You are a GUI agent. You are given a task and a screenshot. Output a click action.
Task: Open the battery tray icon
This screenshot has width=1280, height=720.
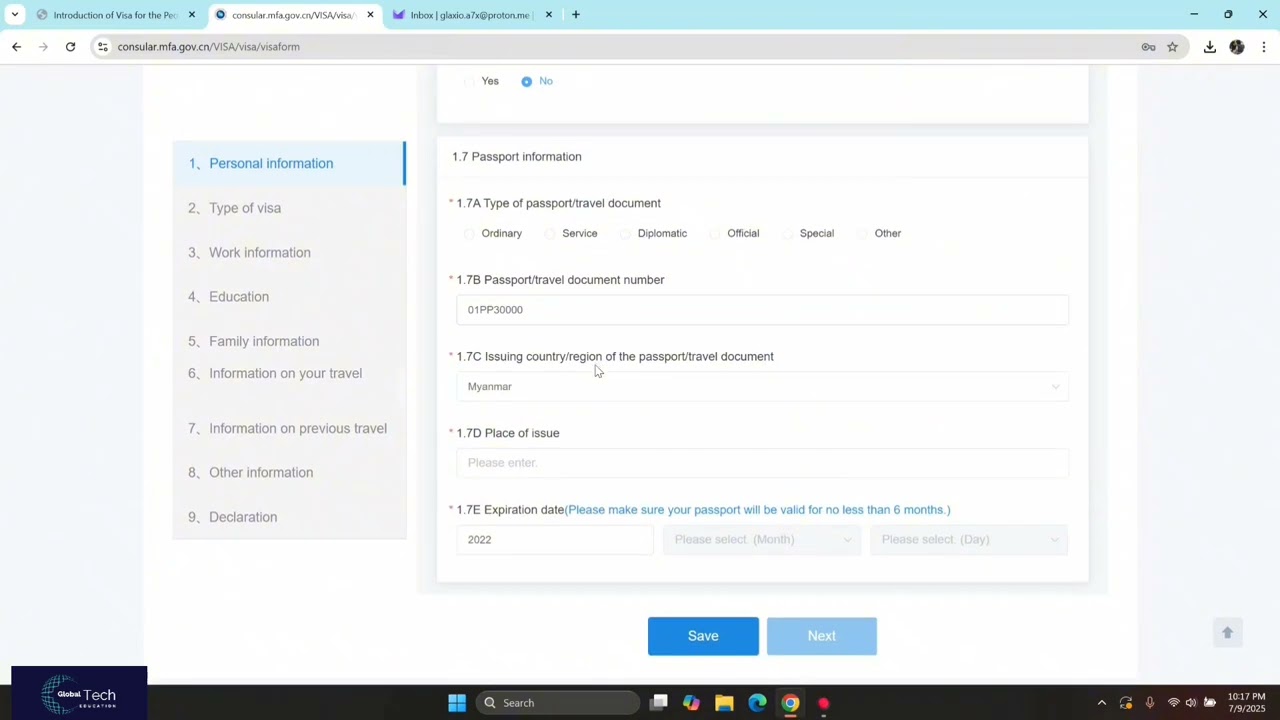[x=1210, y=703]
